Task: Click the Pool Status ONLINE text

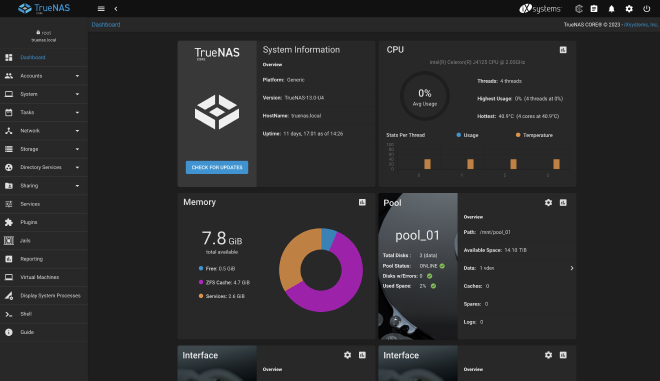Action: pos(428,266)
